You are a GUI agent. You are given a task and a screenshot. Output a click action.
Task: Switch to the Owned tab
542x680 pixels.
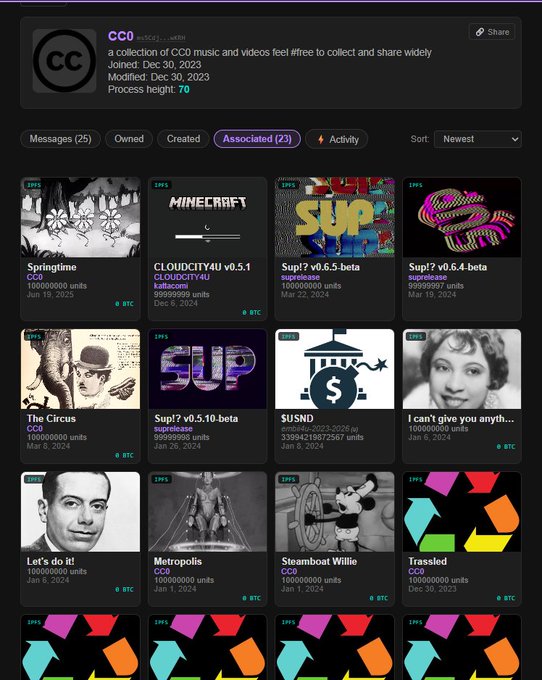[x=129, y=139]
